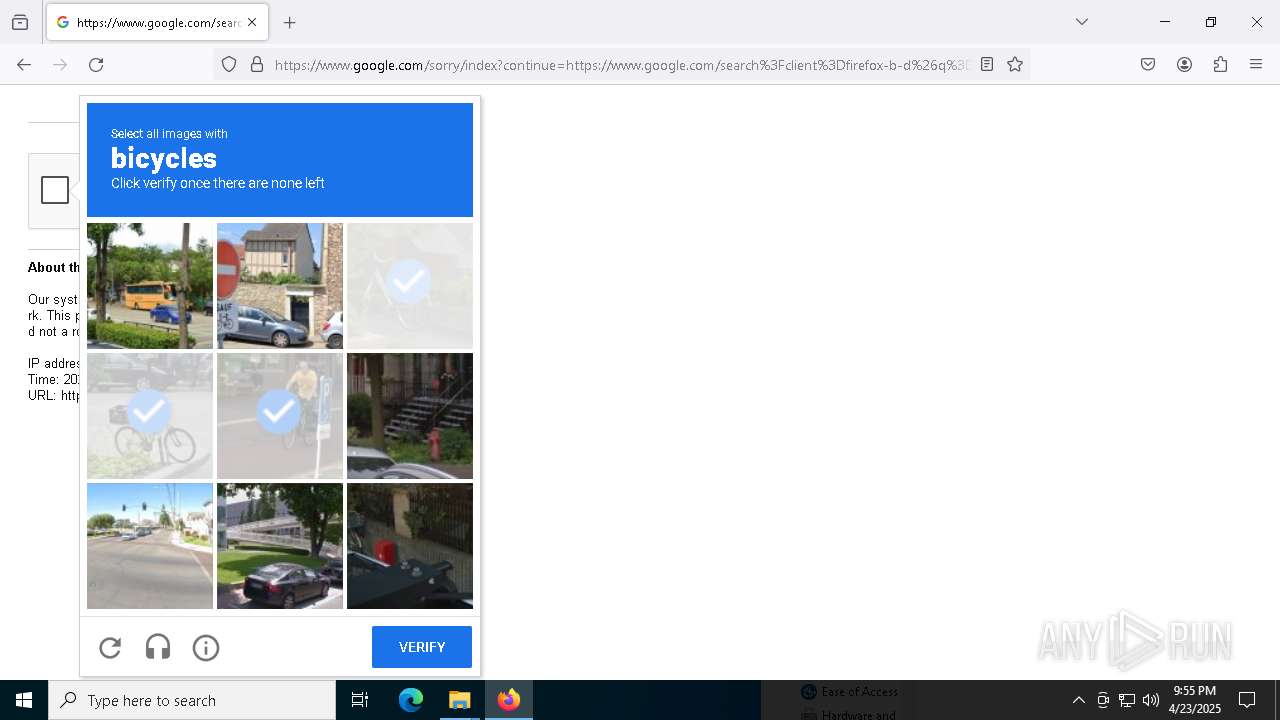Open the volume speaker tray icon
Screen dimensions: 1280x720
coord(1151,700)
